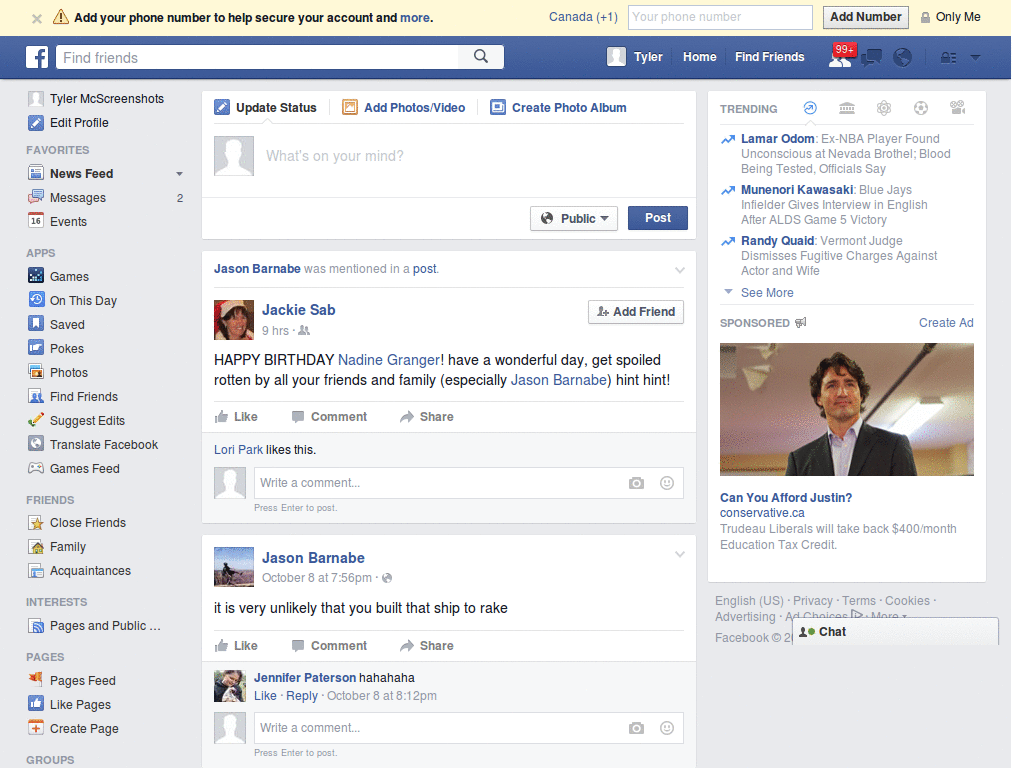Select the Update Status tab
1024x768 pixels.
[x=266, y=108]
